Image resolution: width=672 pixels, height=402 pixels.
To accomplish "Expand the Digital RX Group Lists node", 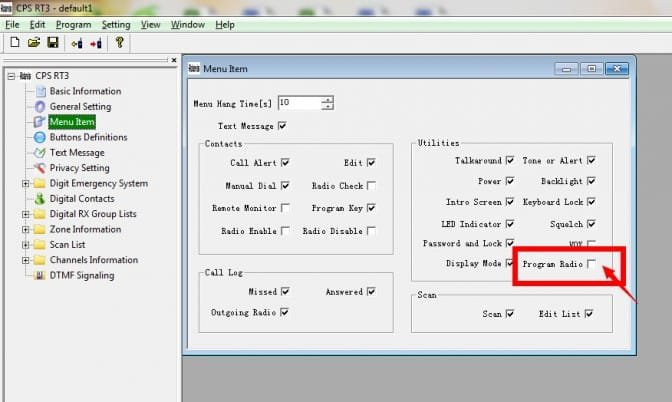I will (26, 214).
